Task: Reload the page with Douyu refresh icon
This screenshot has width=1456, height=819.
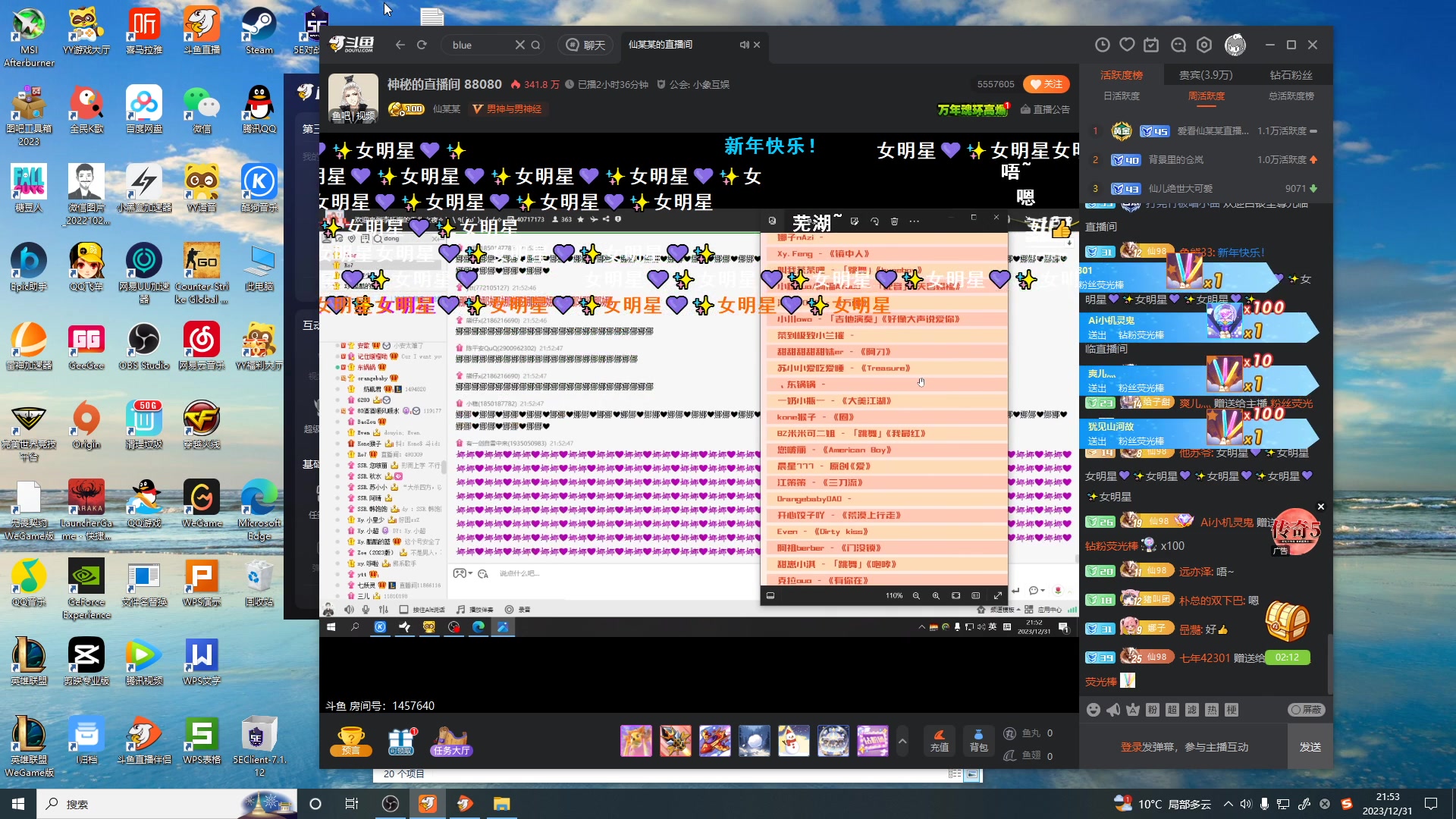Action: pyautogui.click(x=422, y=45)
